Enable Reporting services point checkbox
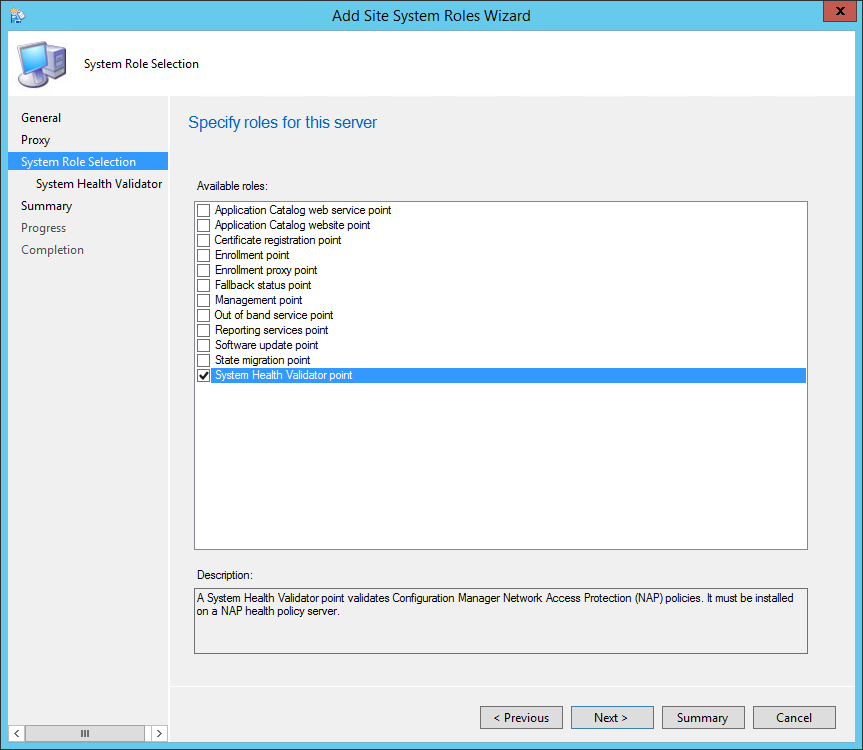 coord(204,330)
